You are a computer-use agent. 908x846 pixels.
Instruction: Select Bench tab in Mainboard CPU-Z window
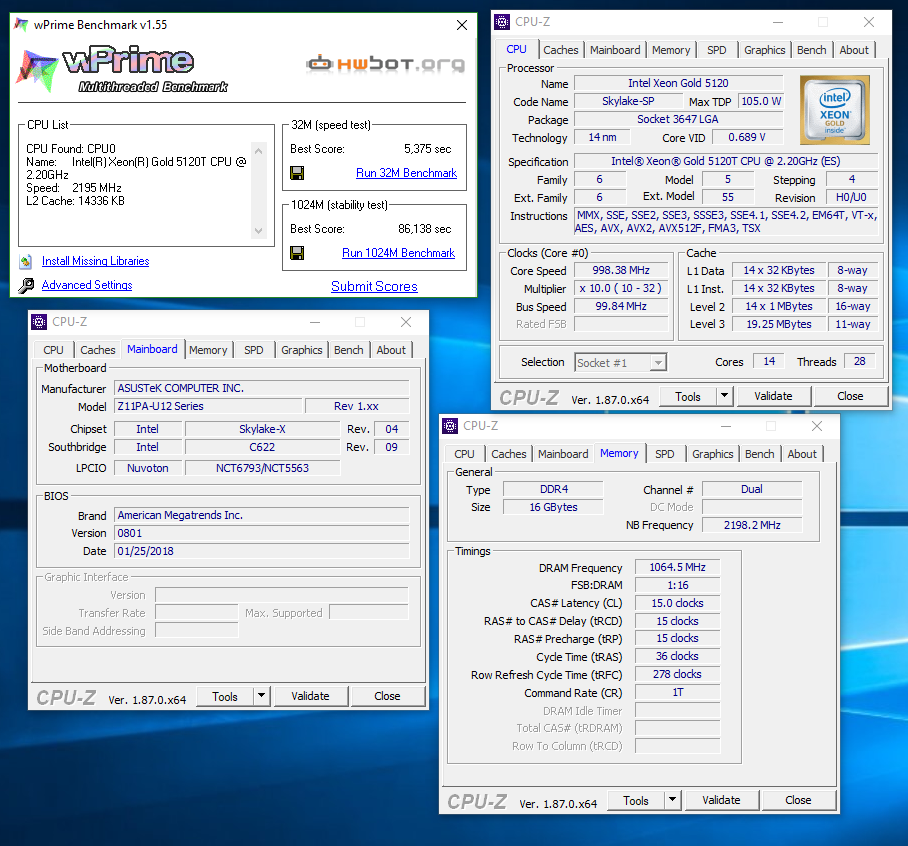click(x=349, y=350)
